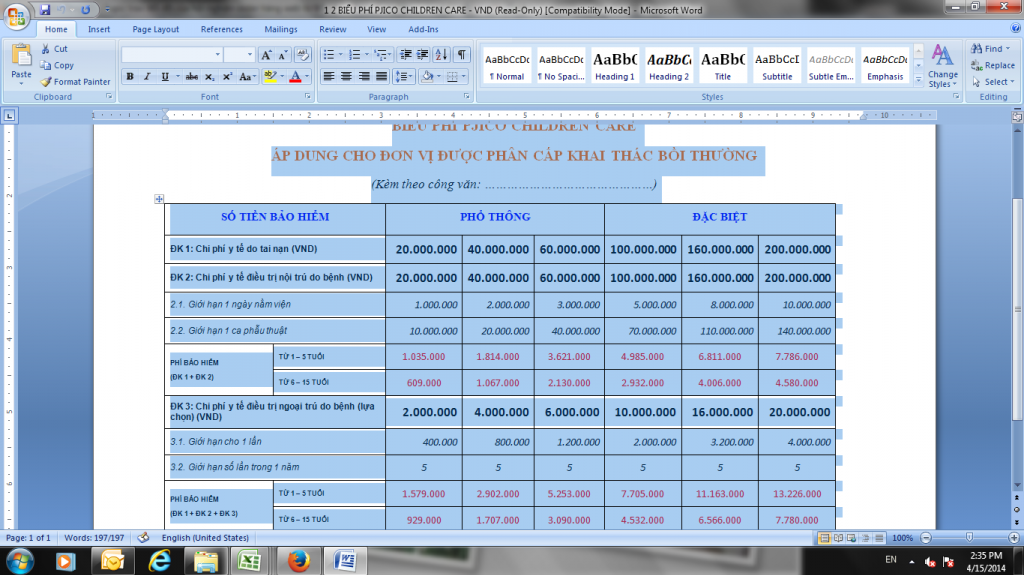Toggle Superscript formatting
The width and height of the screenshot is (1024, 575).
click(x=227, y=76)
